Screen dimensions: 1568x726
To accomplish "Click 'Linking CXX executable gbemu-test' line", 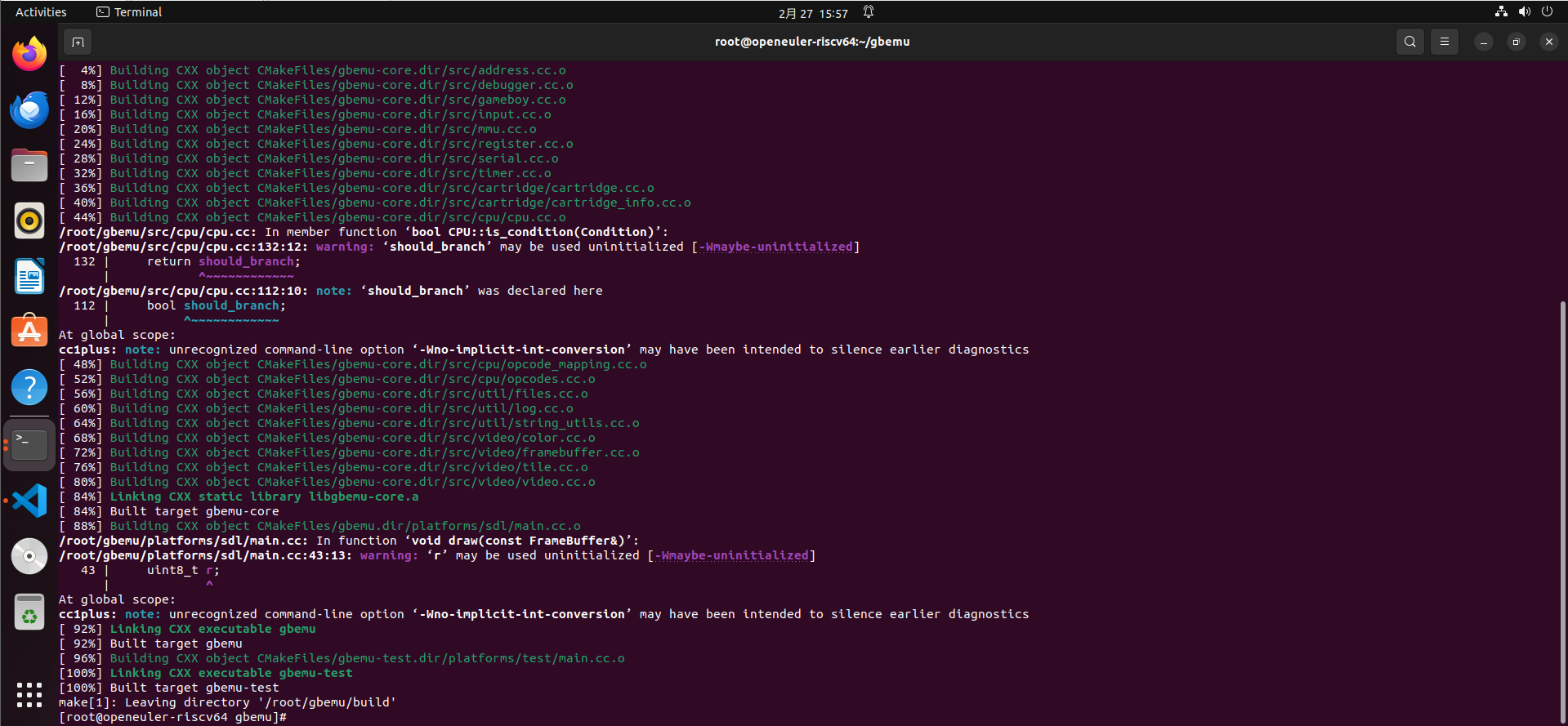I will click(x=206, y=673).
